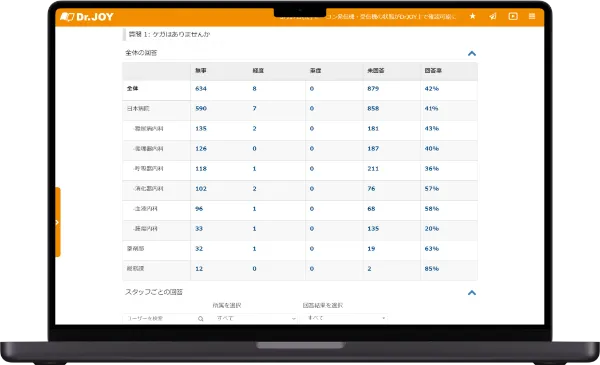Click the 76 unanswered cell
600x365 pixels.
[371, 189]
